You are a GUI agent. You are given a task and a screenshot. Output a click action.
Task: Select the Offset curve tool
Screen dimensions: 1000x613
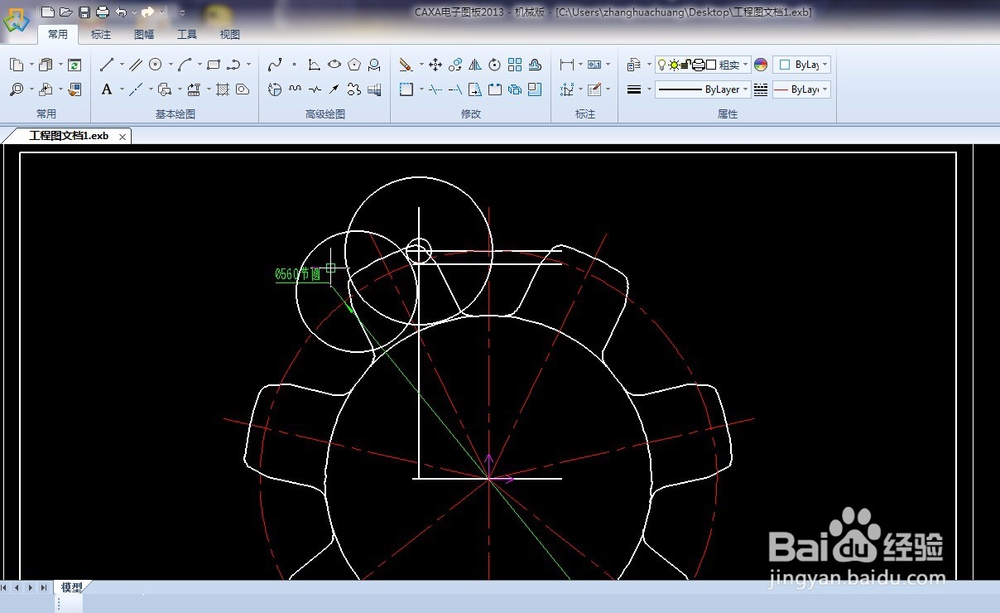[x=534, y=64]
